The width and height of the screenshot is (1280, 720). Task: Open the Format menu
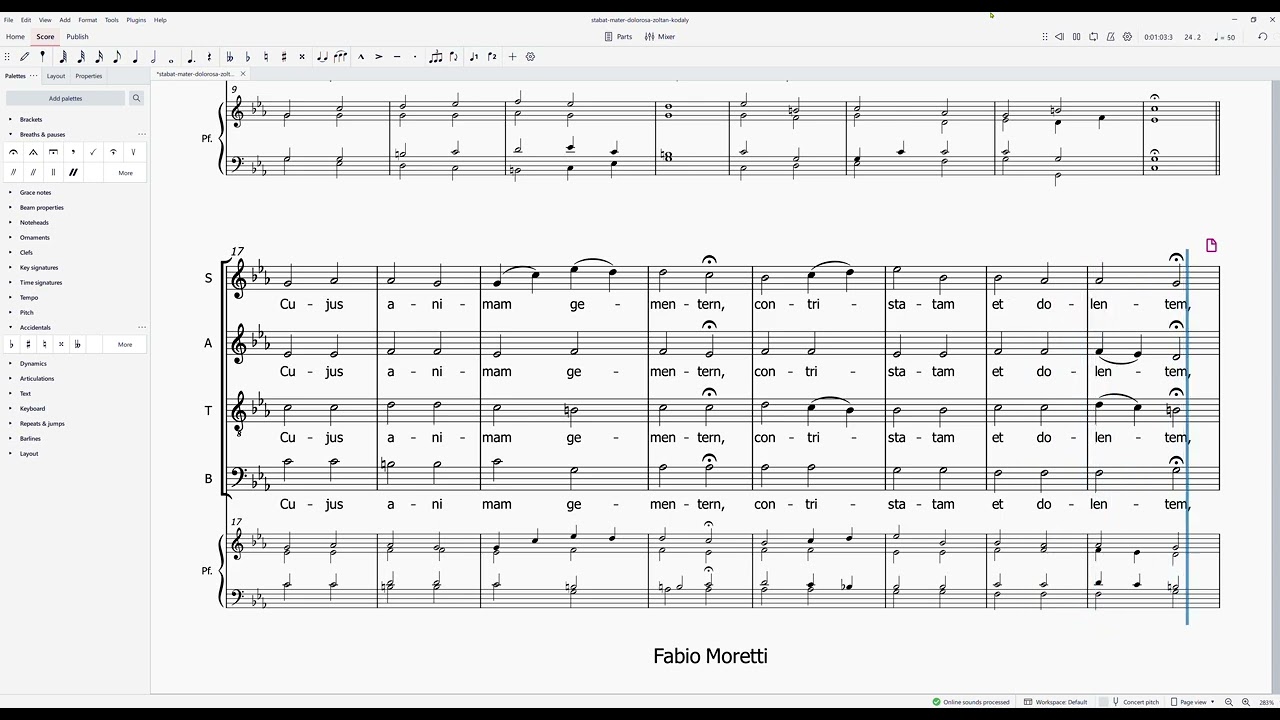click(x=88, y=20)
